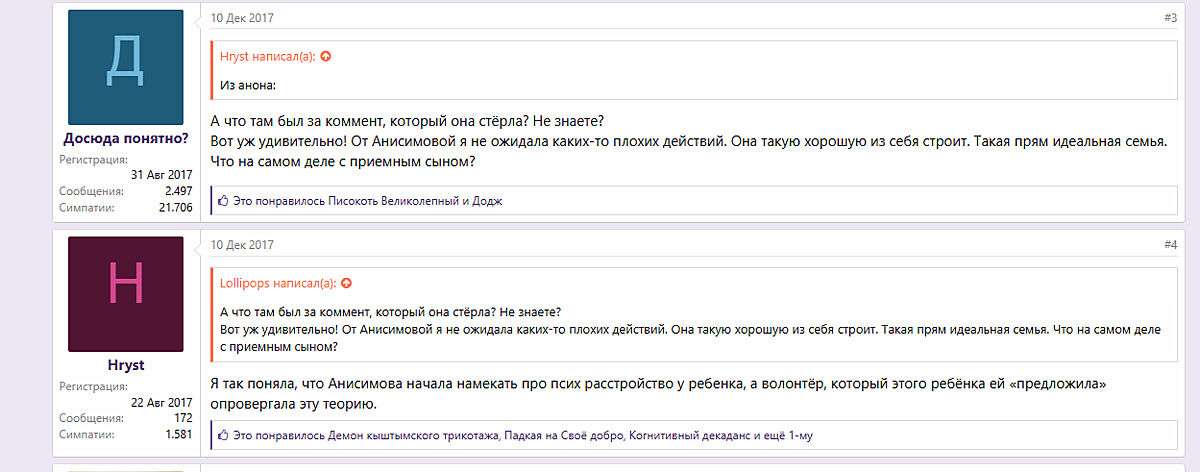Open username link Досюда понятно?
The height and width of the screenshot is (472, 1200).
(x=125, y=139)
